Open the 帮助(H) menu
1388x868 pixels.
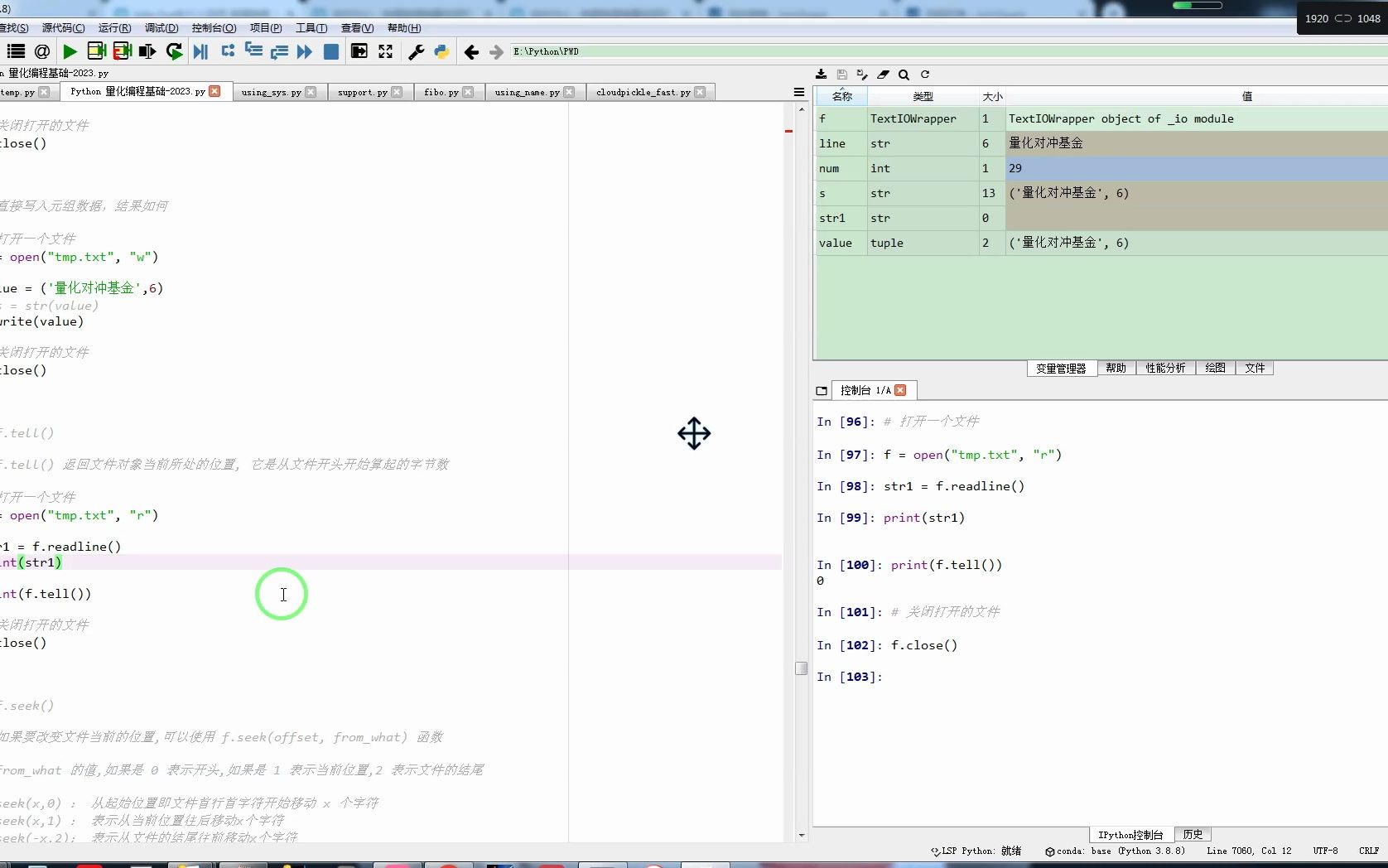pos(404,27)
